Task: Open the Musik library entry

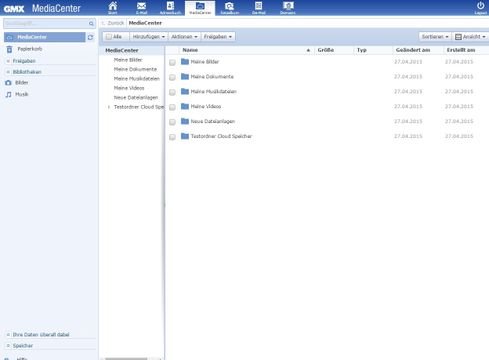Action: [22, 94]
